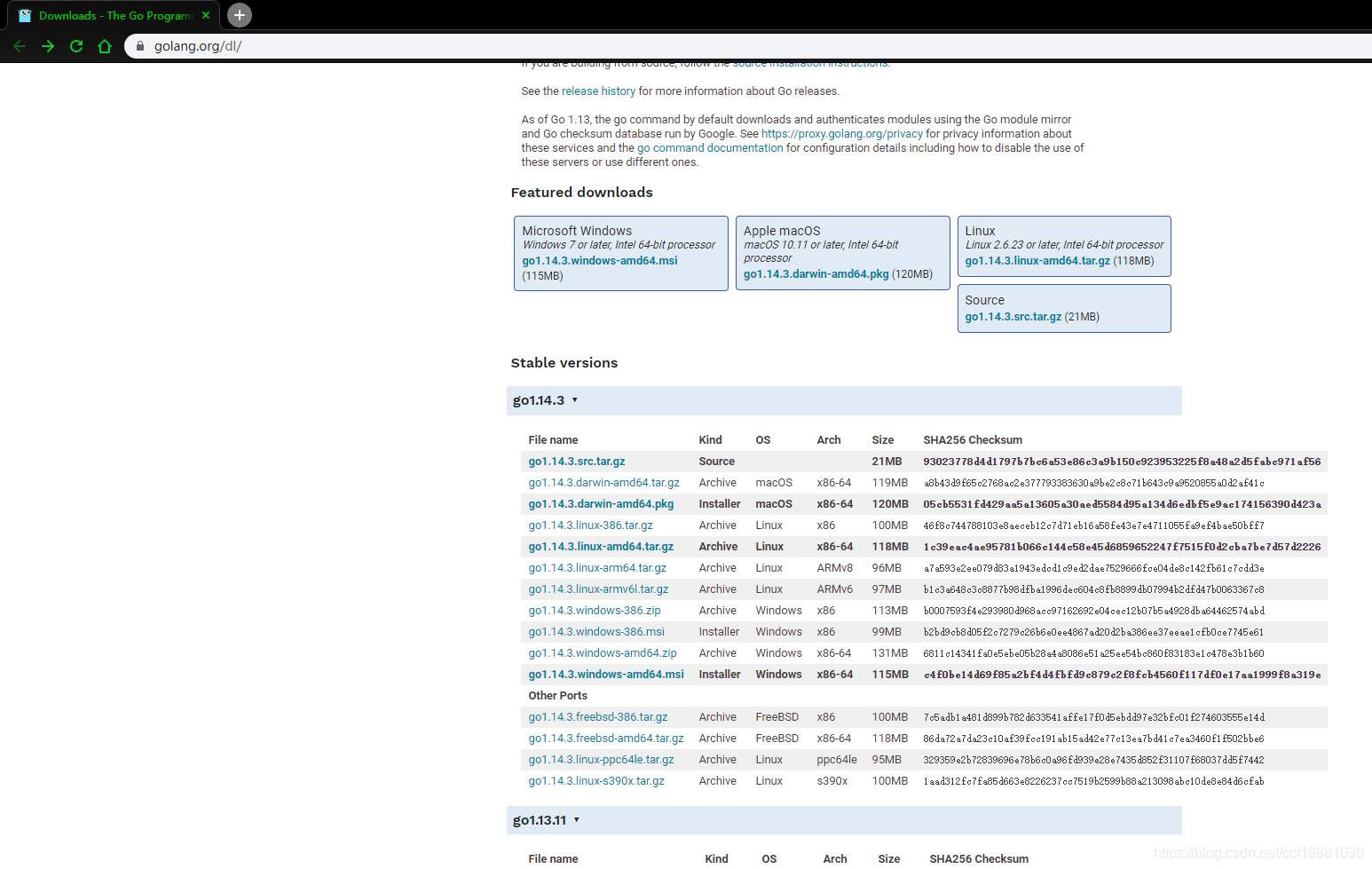Click go1.14.3.freebsd-386.tar.gz file link

click(x=598, y=717)
